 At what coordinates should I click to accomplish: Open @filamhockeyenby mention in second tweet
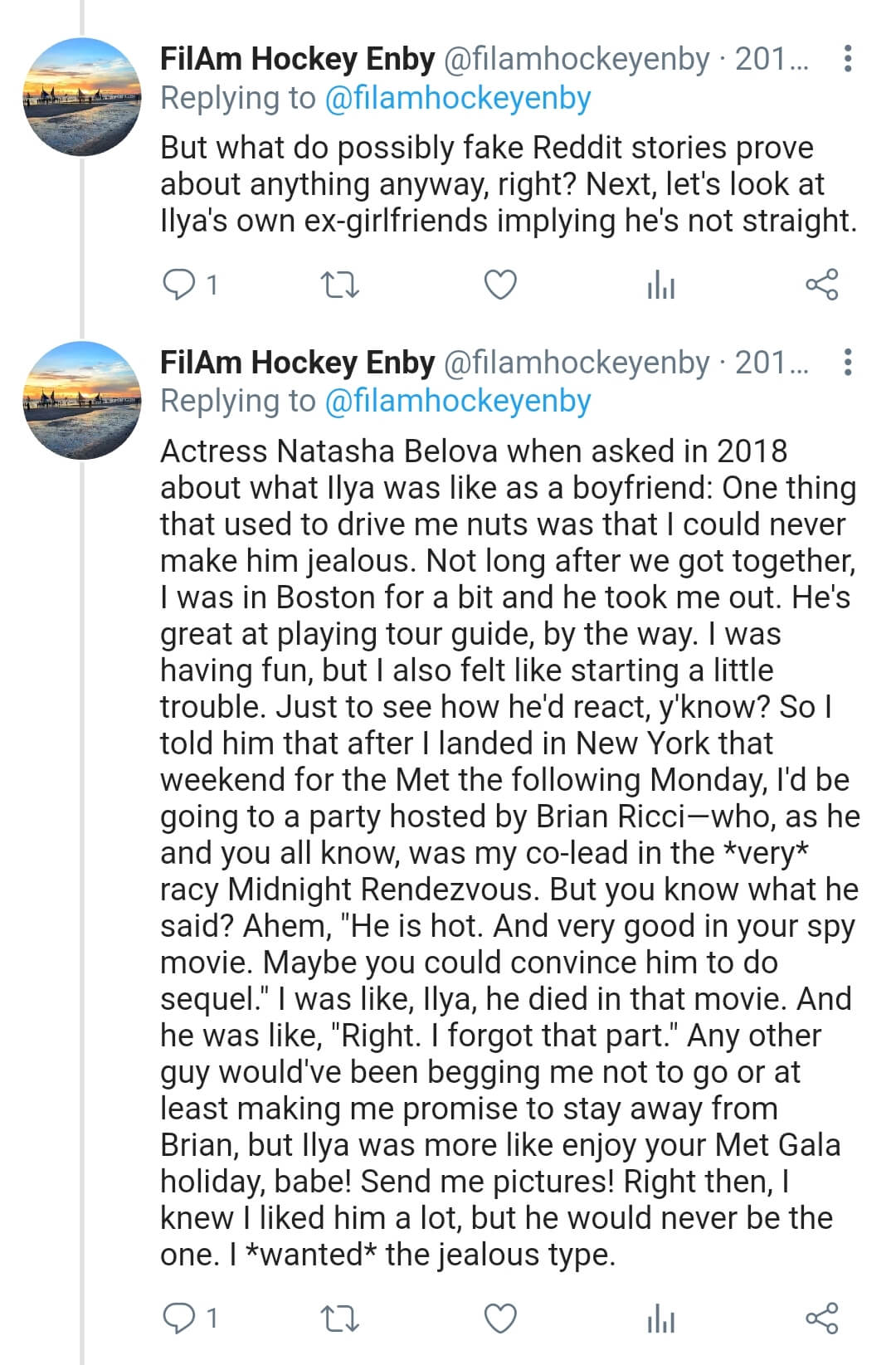point(458,402)
